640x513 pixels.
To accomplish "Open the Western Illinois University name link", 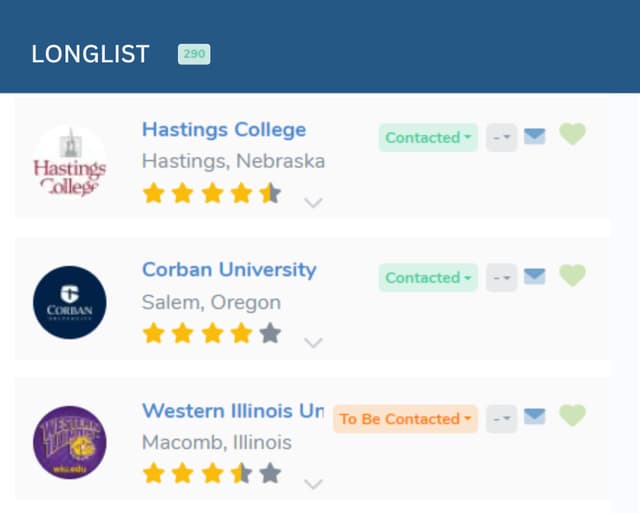I will pos(233,411).
